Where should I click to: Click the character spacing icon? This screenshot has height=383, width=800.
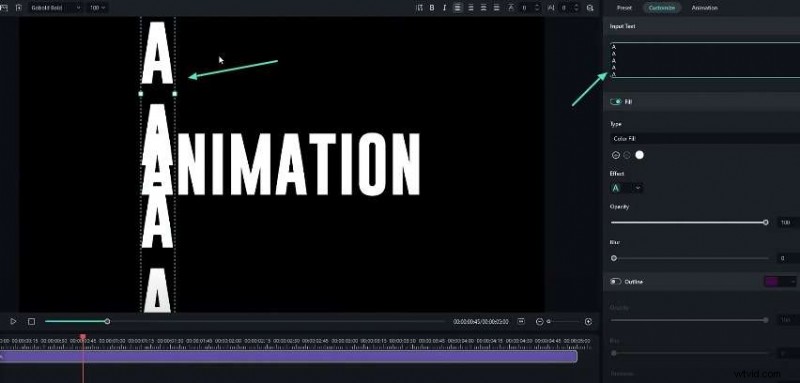click(511, 8)
